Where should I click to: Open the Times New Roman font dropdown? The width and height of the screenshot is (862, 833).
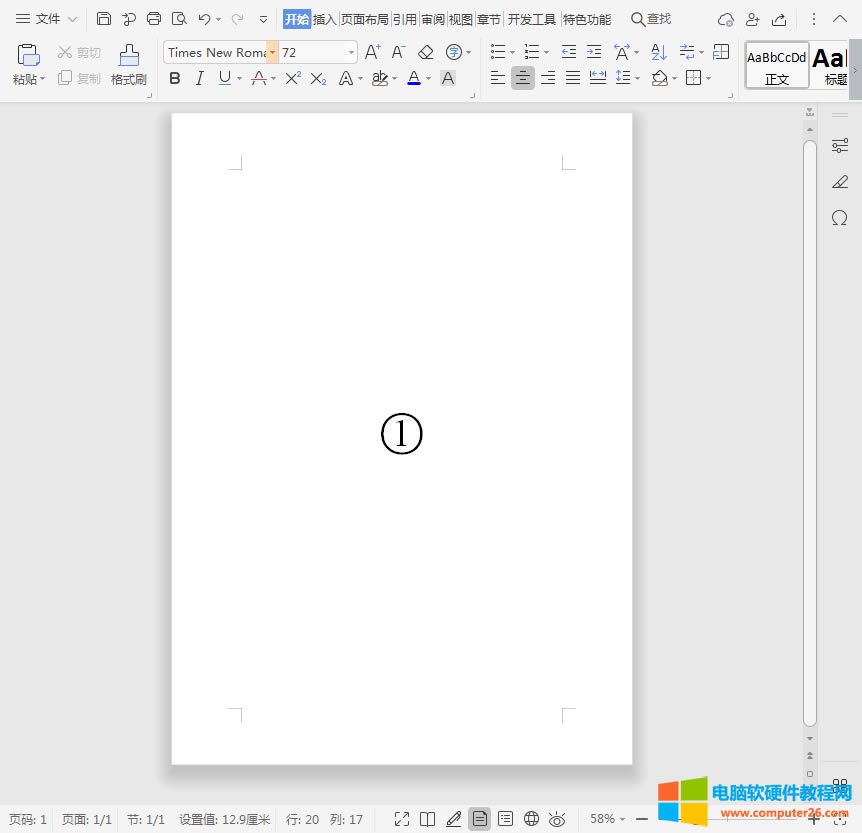click(x=272, y=52)
